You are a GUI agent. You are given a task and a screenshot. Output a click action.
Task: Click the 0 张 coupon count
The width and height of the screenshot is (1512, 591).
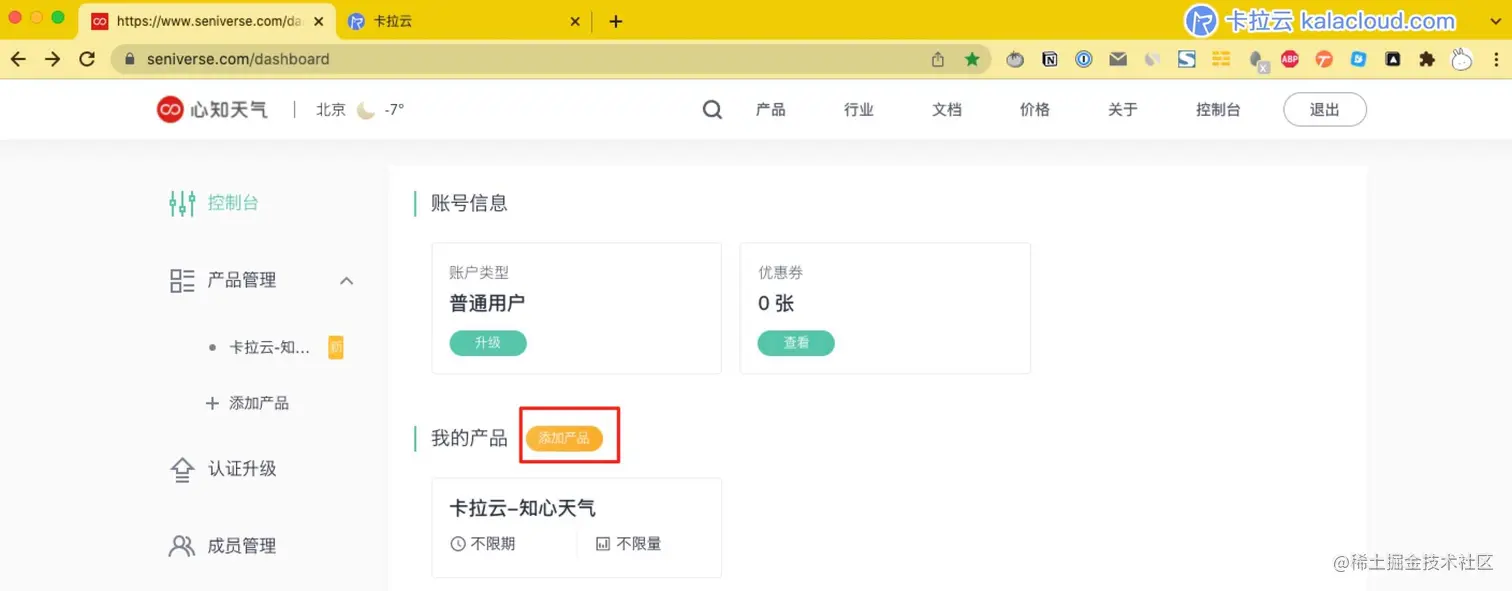[776, 303]
